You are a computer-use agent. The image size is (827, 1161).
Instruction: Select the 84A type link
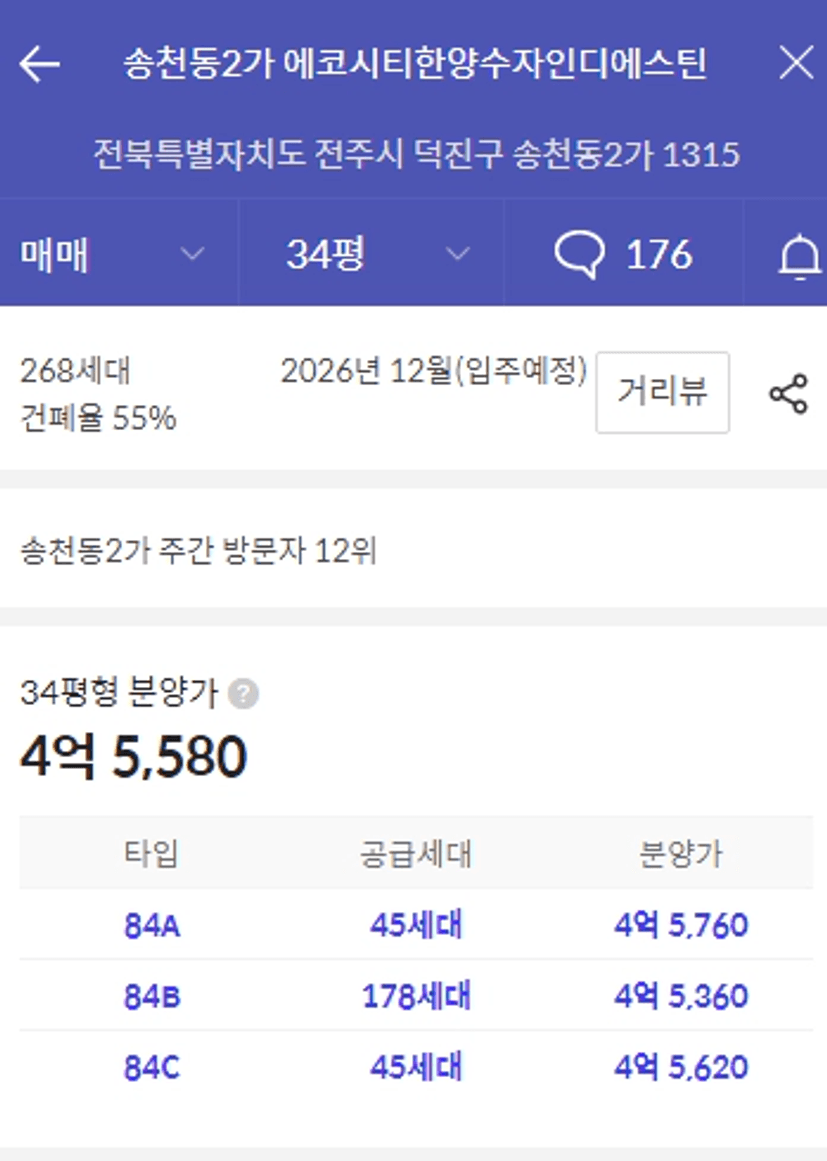pos(152,926)
